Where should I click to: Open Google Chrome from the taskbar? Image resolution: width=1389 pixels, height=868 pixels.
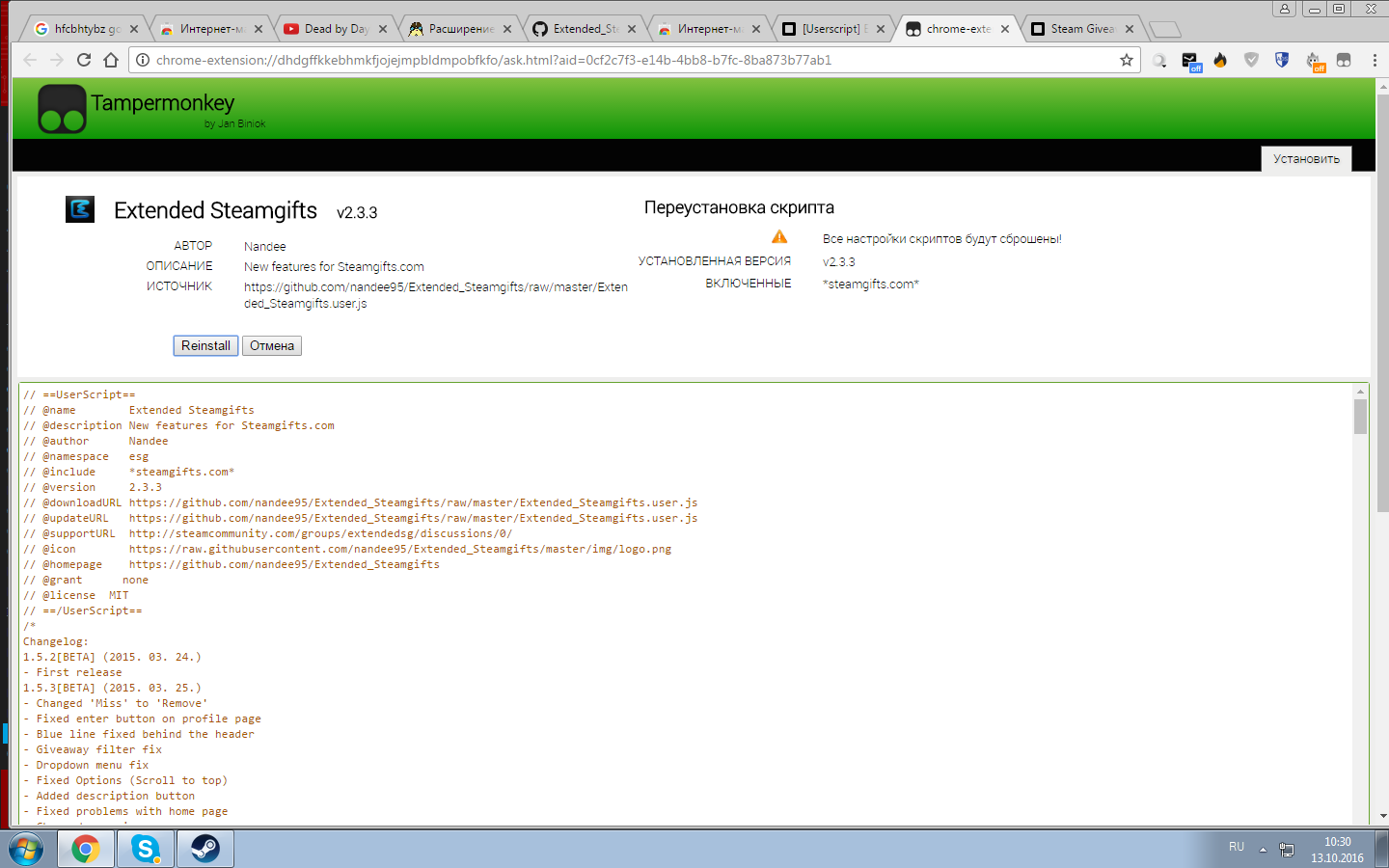tap(86, 849)
